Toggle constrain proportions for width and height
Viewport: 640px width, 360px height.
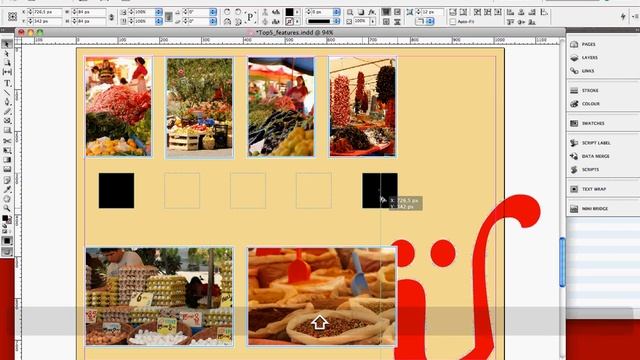(111, 17)
